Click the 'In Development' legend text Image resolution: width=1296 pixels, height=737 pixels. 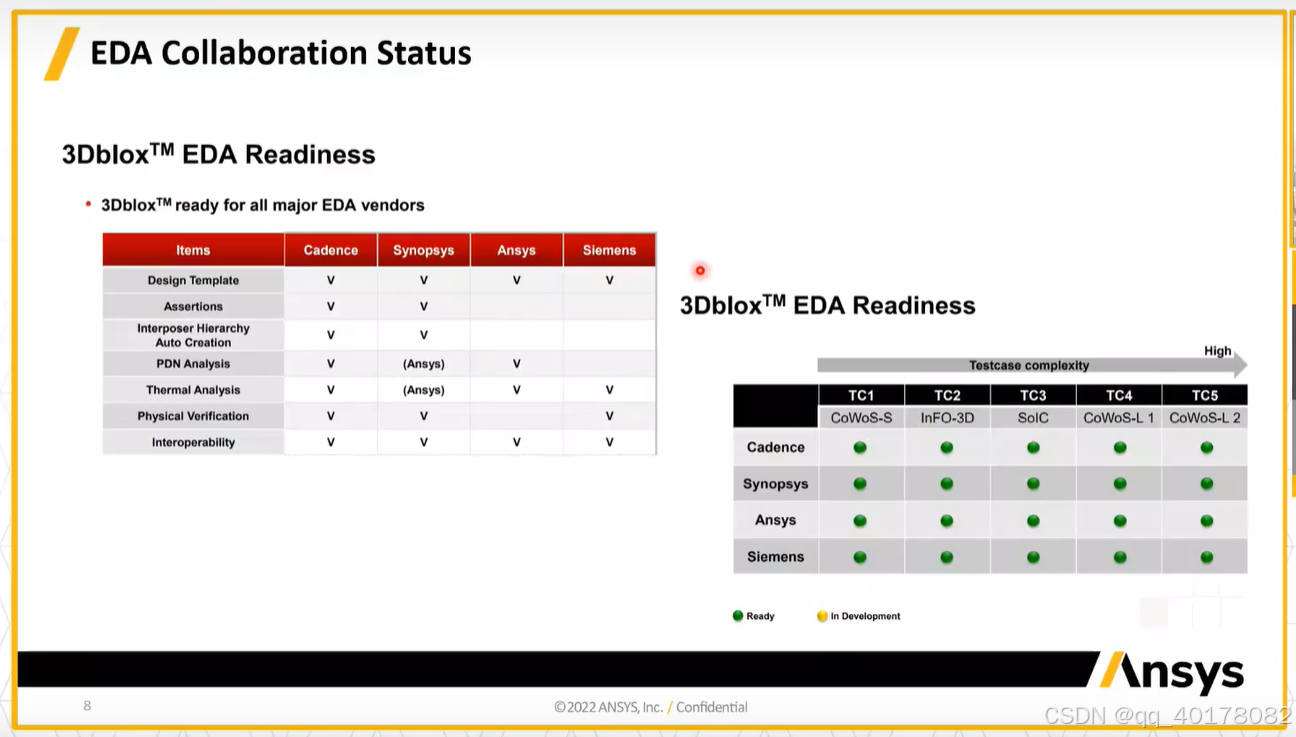tap(865, 616)
